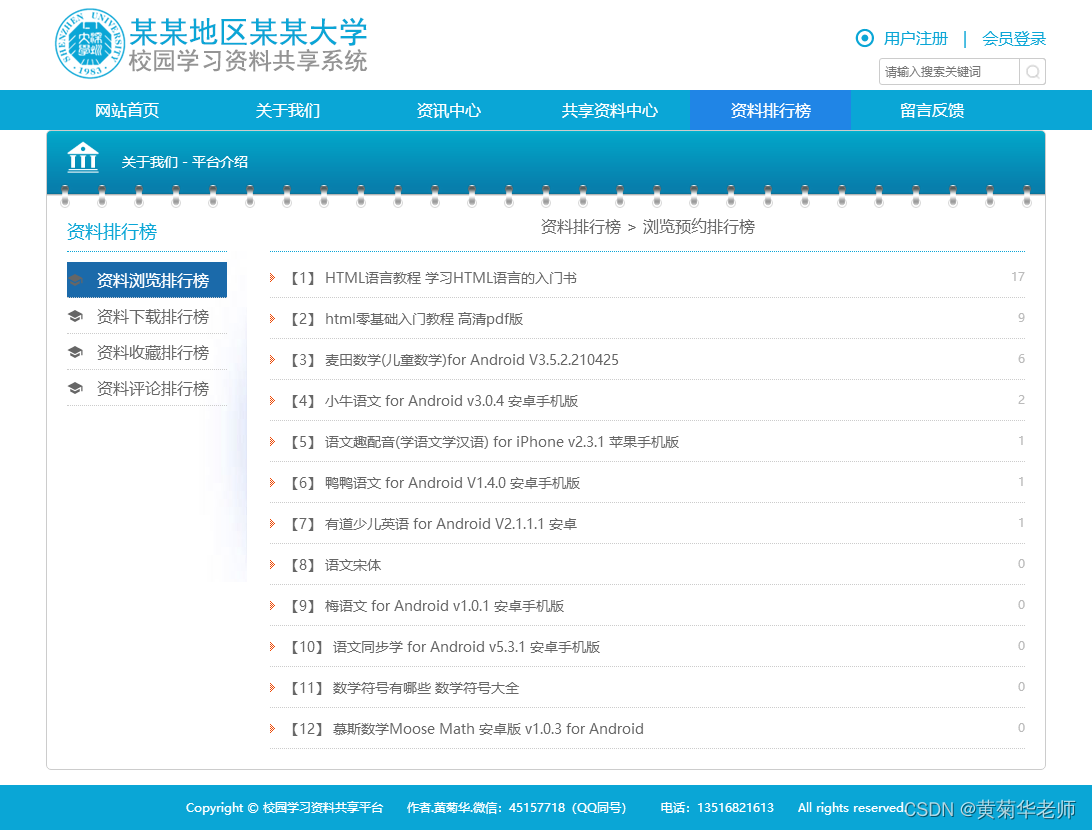1092x830 pixels.
Task: Click the university logo emblem
Action: tap(88, 44)
